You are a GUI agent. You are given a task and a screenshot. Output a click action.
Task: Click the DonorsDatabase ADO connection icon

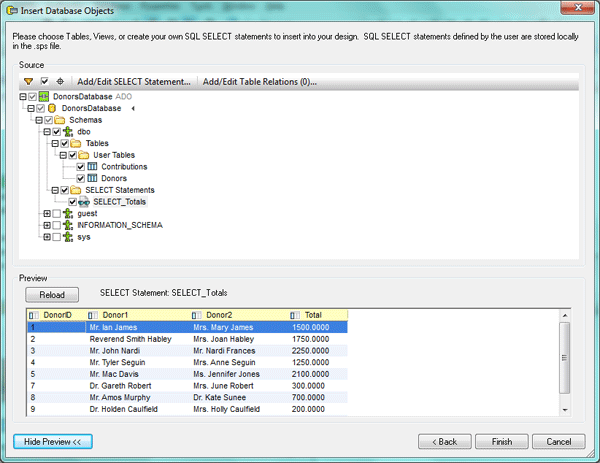pos(44,96)
